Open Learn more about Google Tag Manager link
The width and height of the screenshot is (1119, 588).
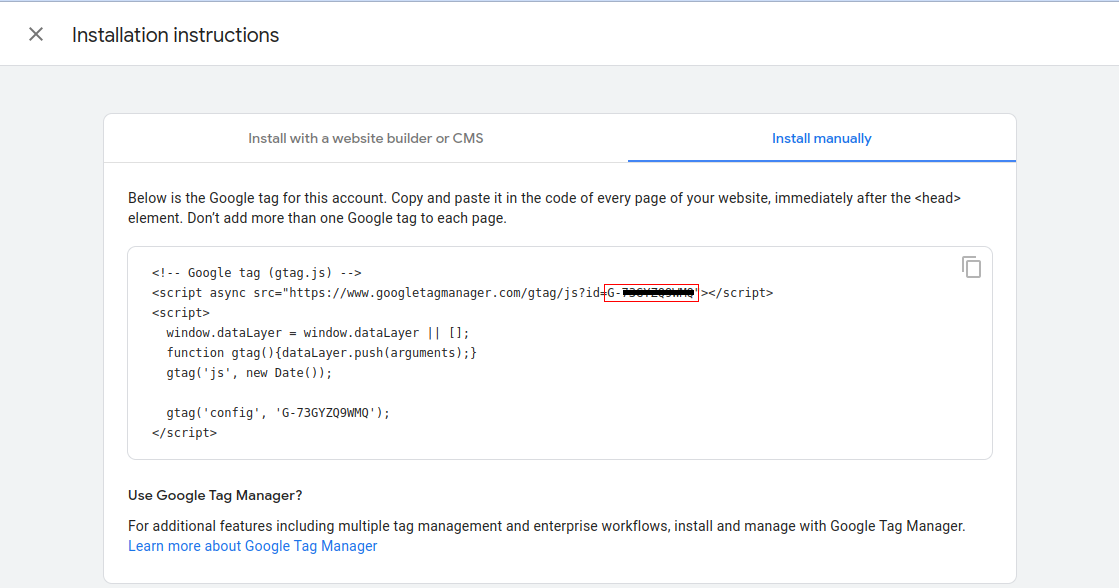[x=252, y=546]
